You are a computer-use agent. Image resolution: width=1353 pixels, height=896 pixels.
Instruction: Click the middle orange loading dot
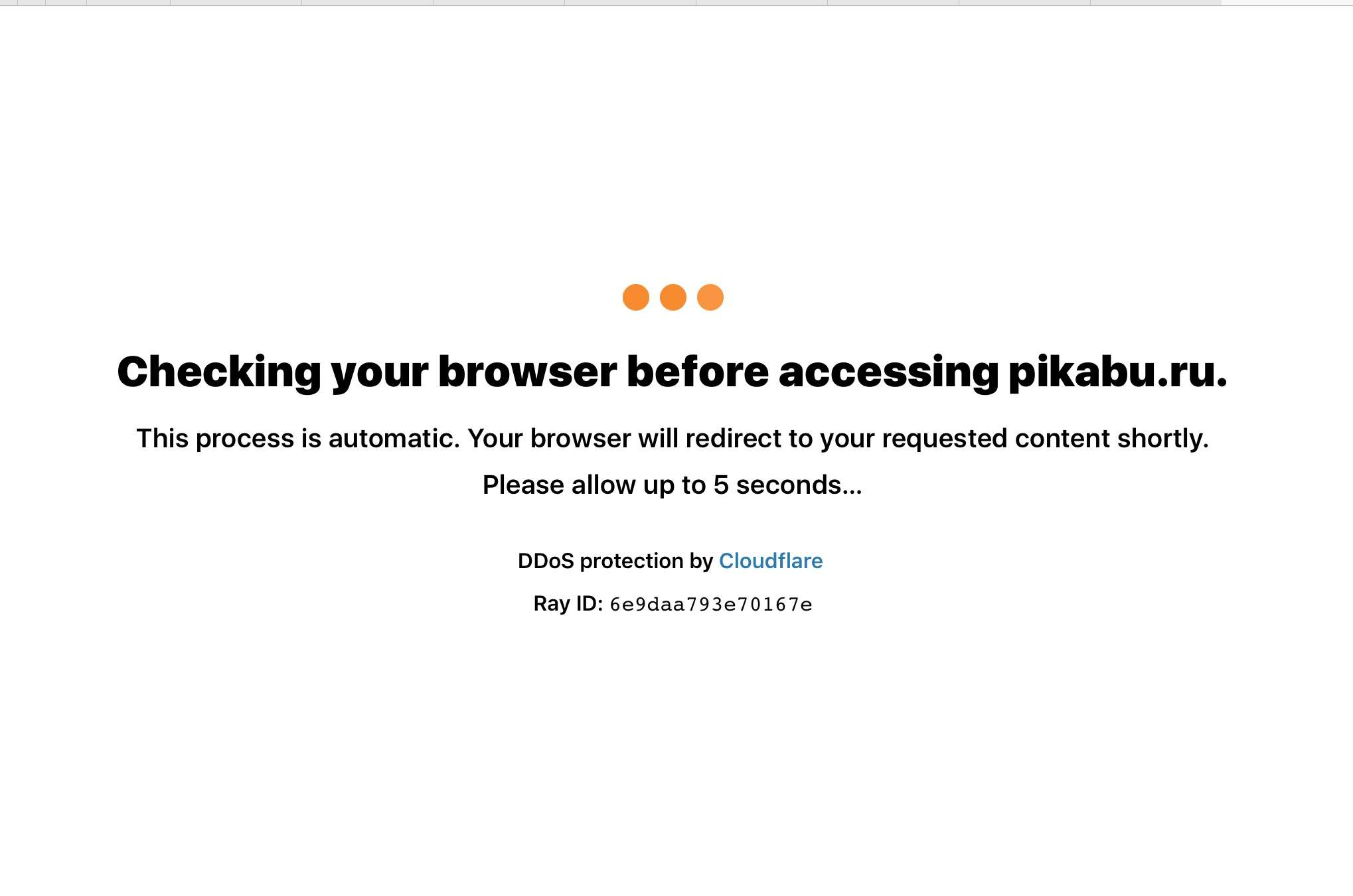pyautogui.click(x=673, y=297)
